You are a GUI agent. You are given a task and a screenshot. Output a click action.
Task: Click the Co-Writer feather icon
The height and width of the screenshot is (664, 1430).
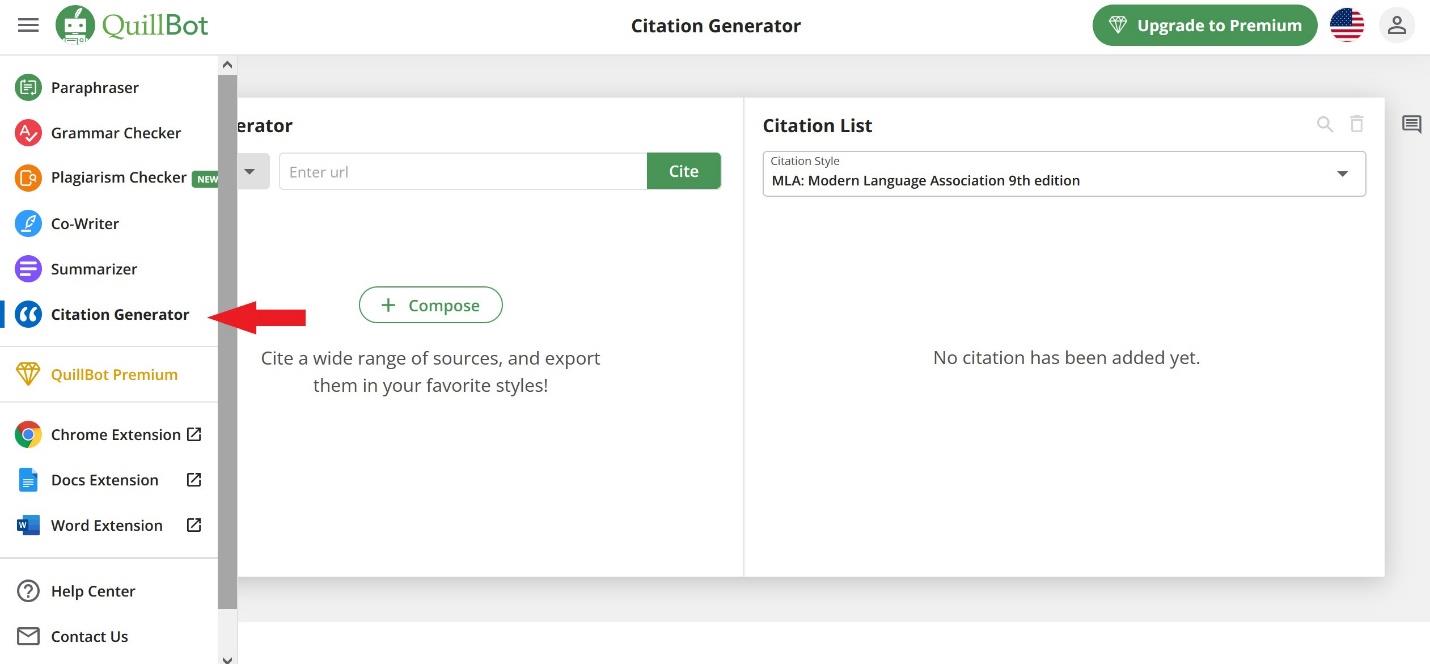point(28,223)
